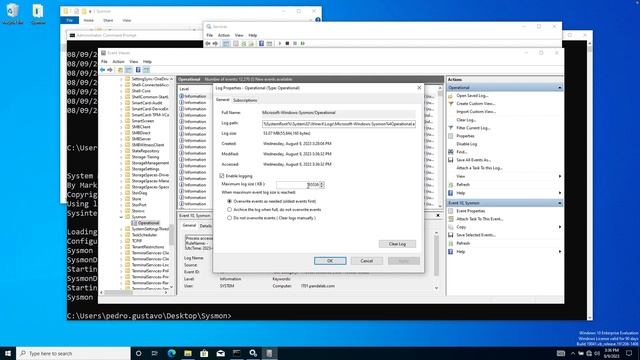Open View menu in Event Viewer
This screenshot has width=640, height=360.
[133, 62]
